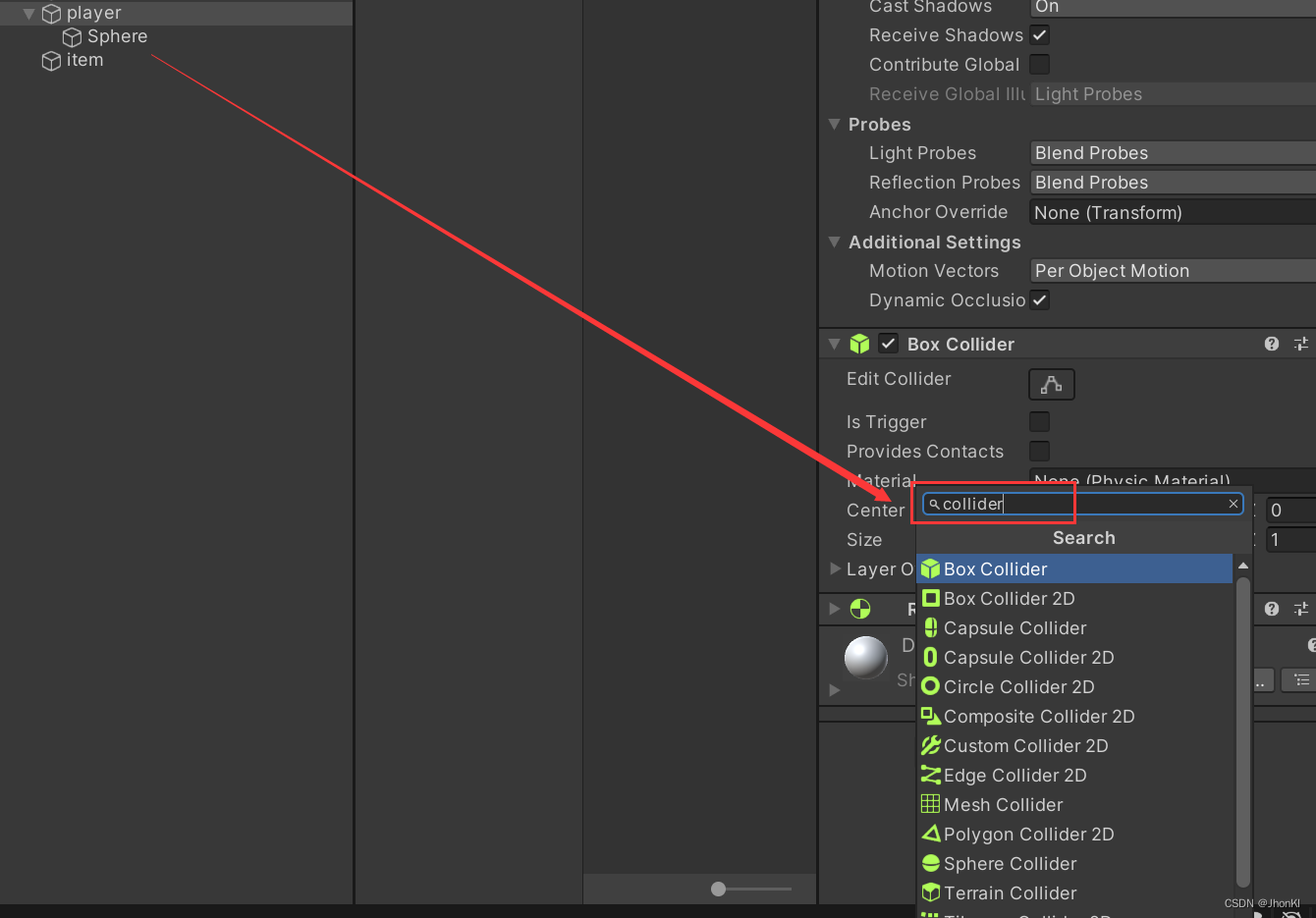This screenshot has width=1316, height=918.
Task: Choose Sphere Collider component
Action: [x=1074, y=864]
